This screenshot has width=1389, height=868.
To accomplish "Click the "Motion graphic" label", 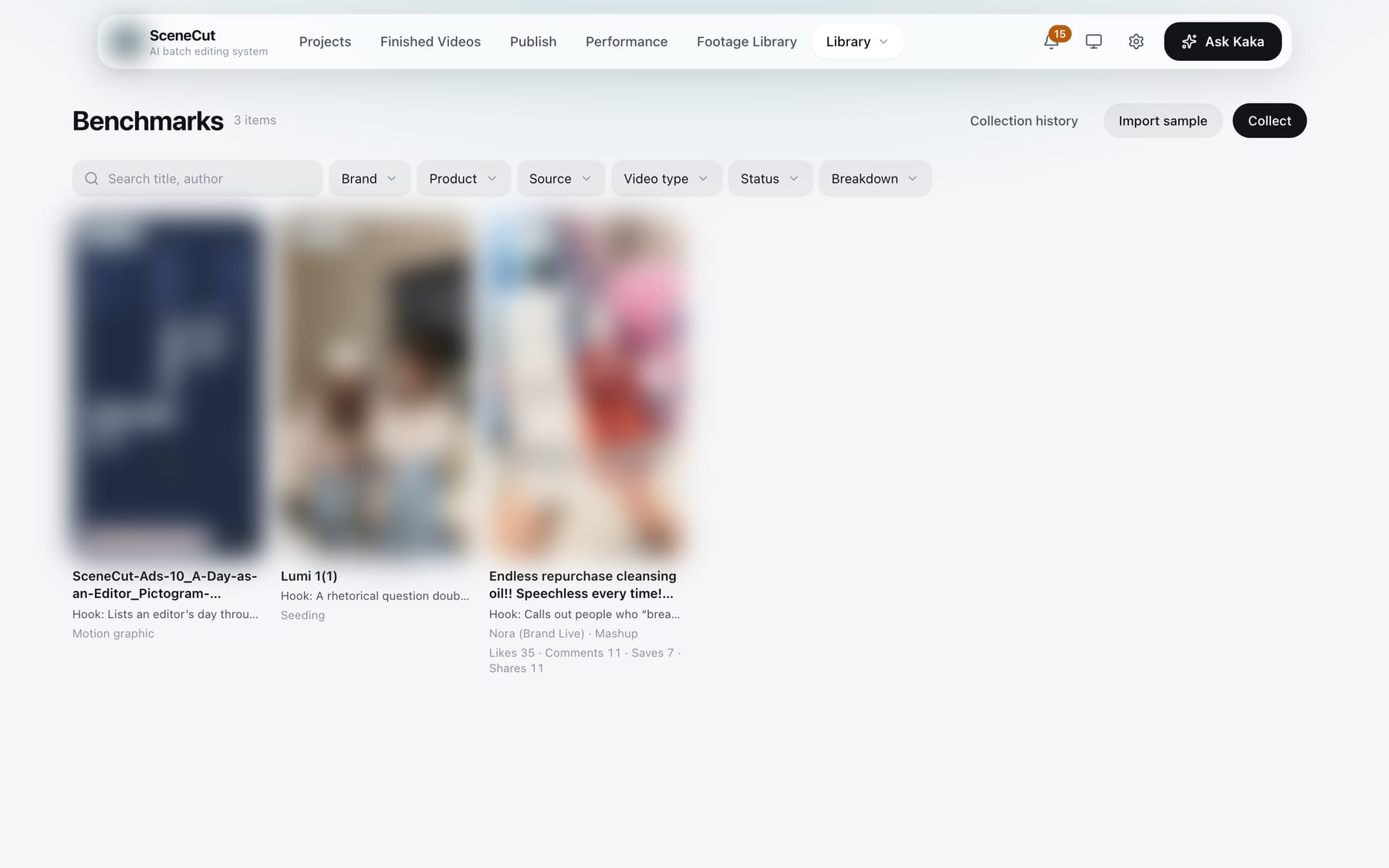I will coord(113,633).
